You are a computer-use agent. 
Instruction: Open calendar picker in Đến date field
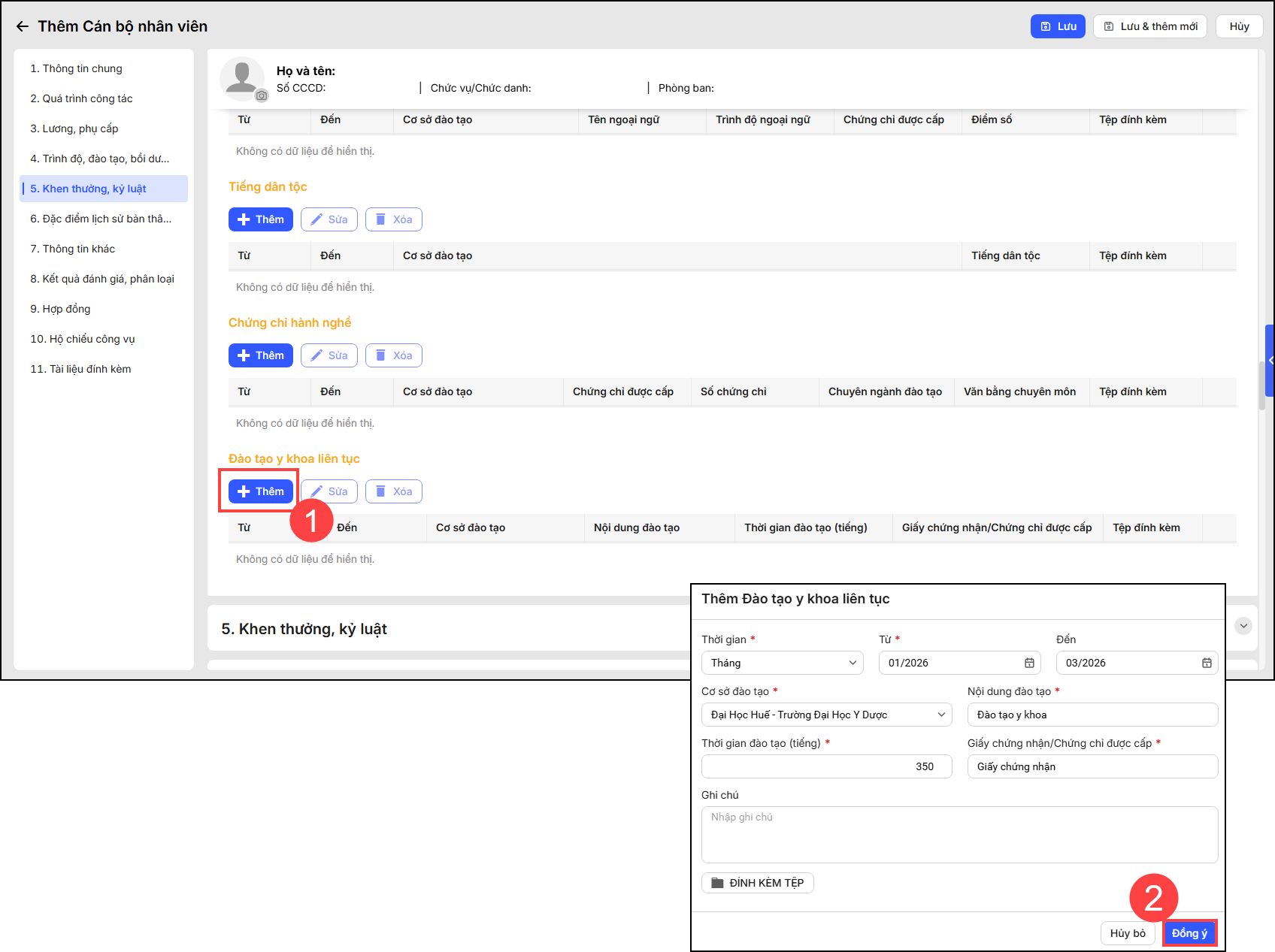tap(1207, 663)
